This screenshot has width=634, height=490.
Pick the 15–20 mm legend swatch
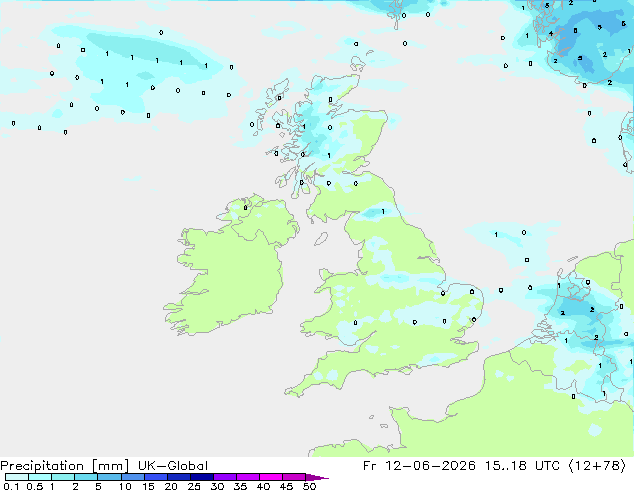(x=155, y=477)
